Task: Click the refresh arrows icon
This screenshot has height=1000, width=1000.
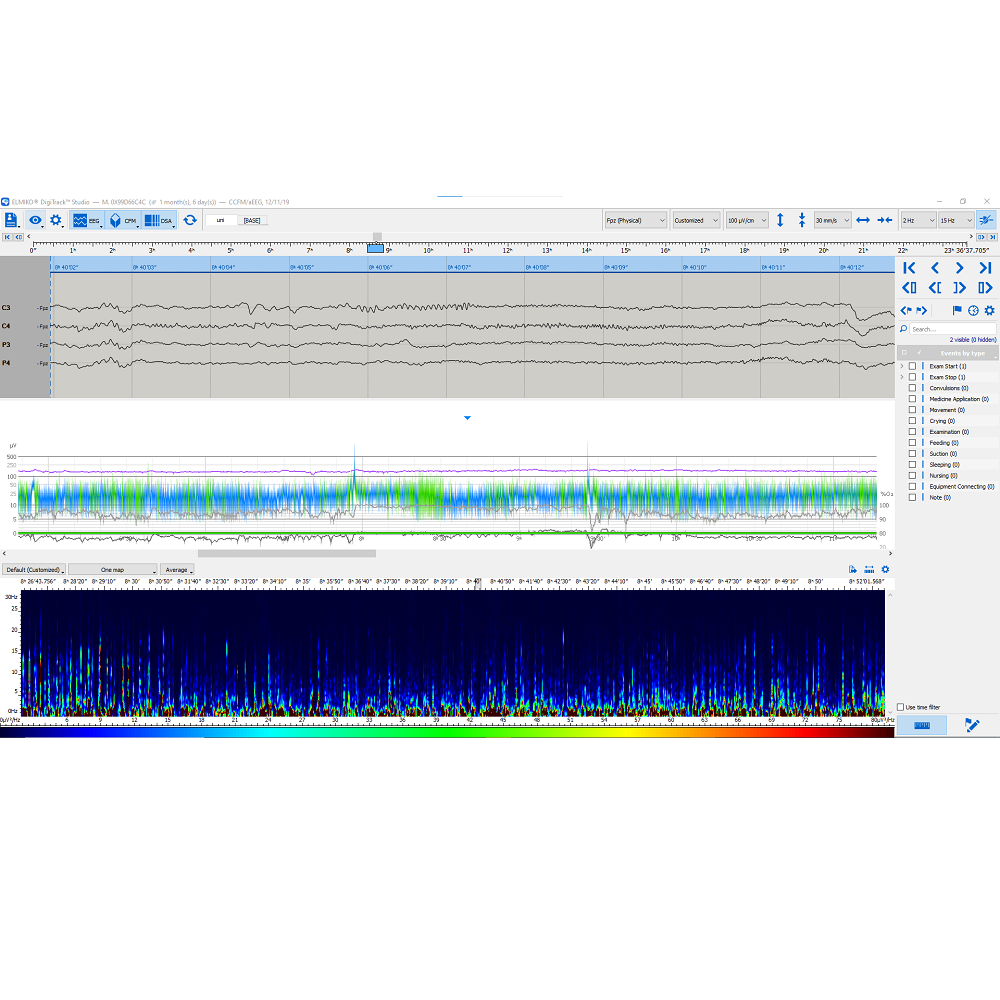Action: pyautogui.click(x=190, y=220)
